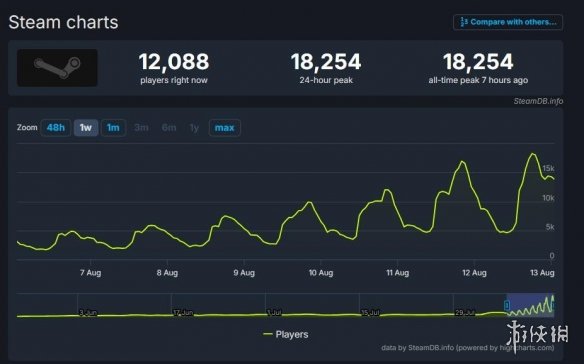The width and height of the screenshot is (584, 364).
Task: Click the left navigator range handle
Action: point(507,306)
